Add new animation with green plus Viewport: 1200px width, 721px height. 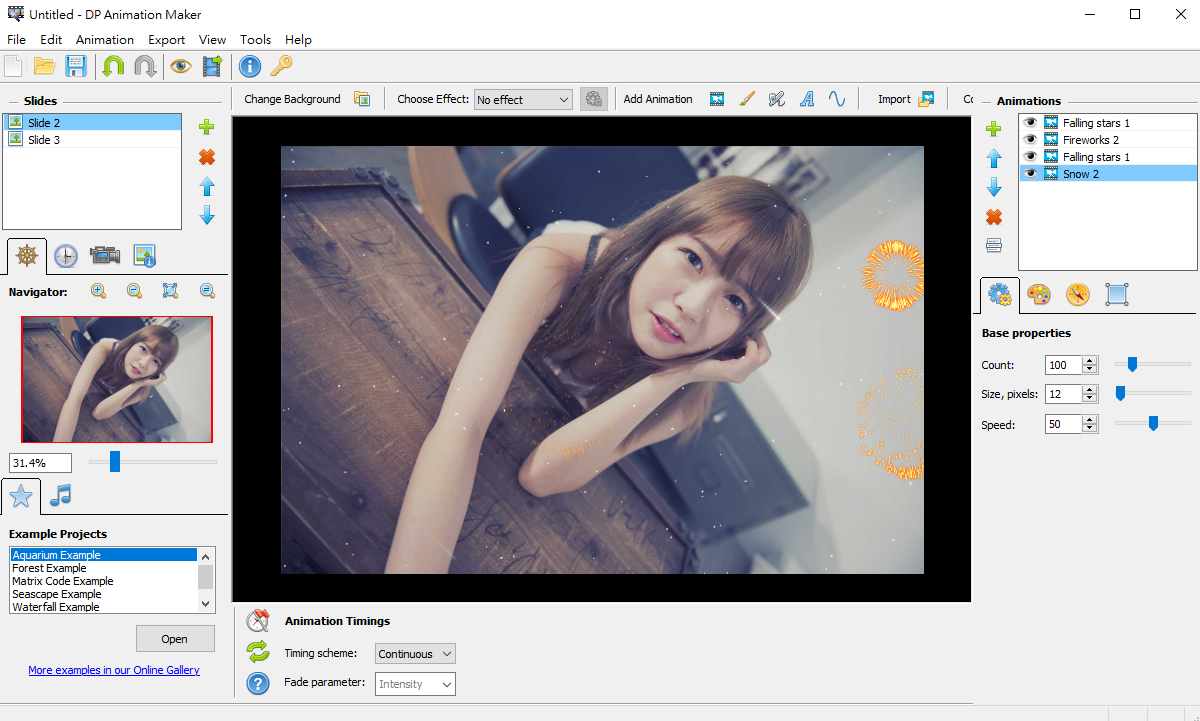[x=994, y=129]
